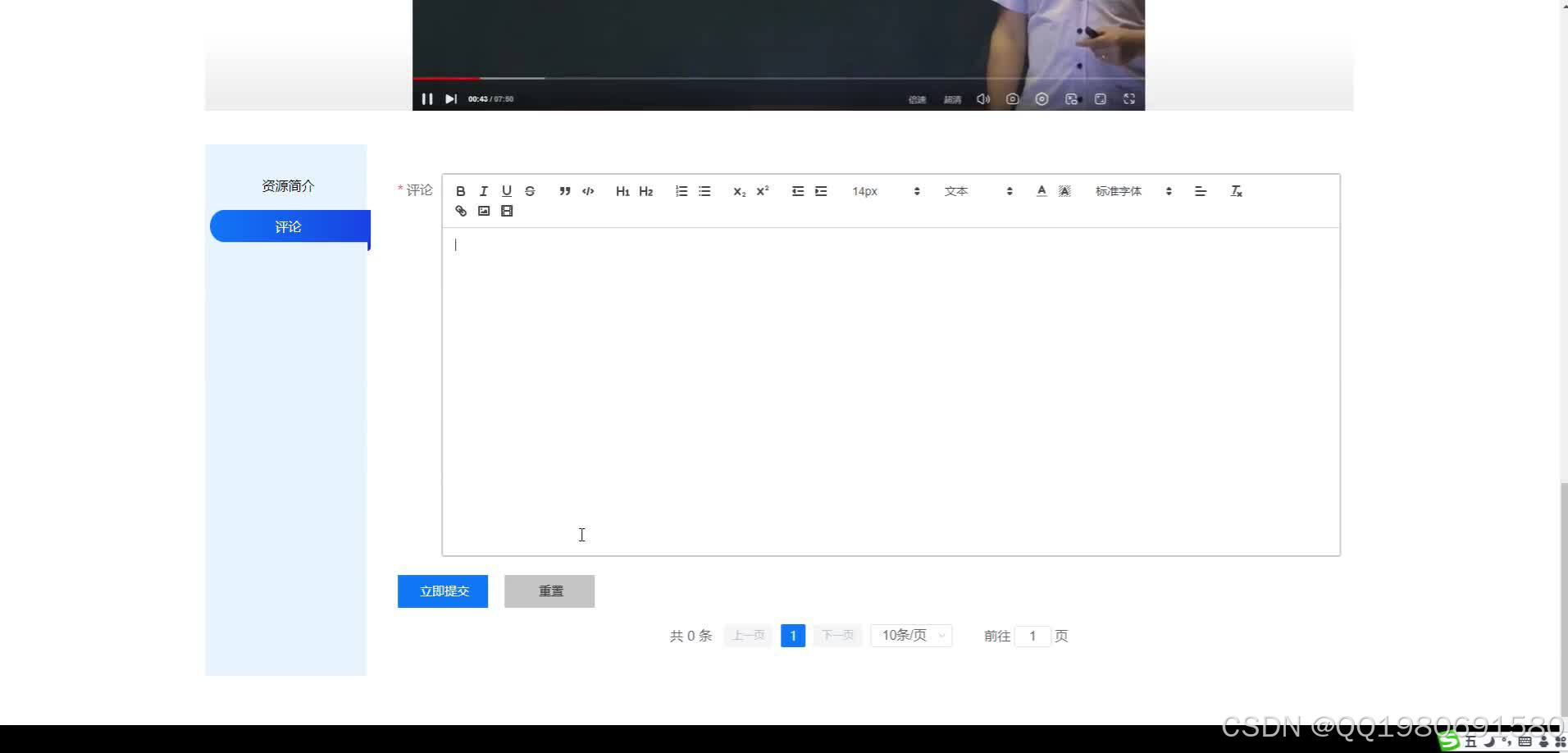Click the 立即提交 submit button
1568x753 pixels.
tap(442, 591)
